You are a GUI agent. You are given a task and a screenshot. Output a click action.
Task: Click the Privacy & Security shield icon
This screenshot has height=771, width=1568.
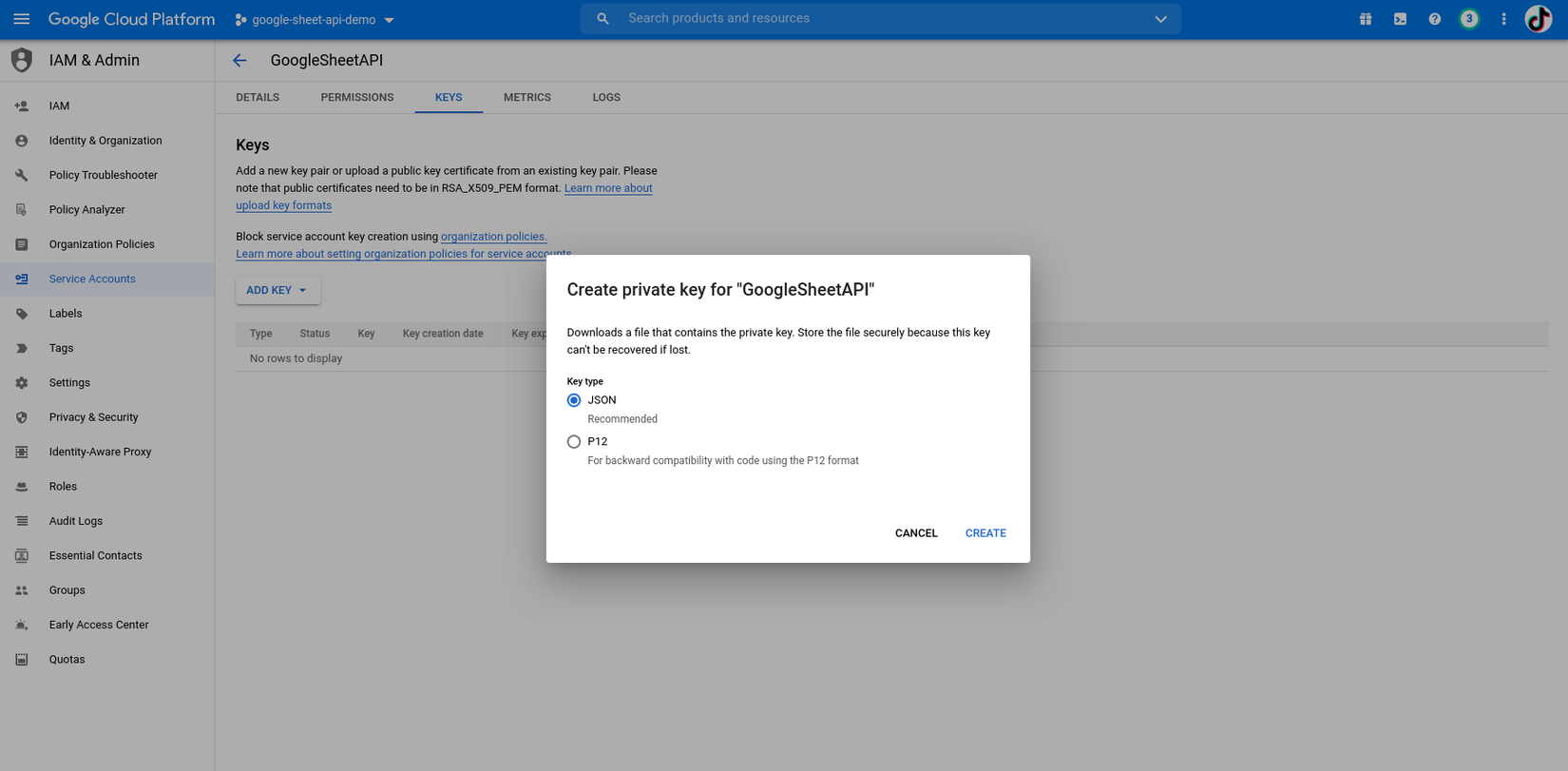click(x=22, y=417)
